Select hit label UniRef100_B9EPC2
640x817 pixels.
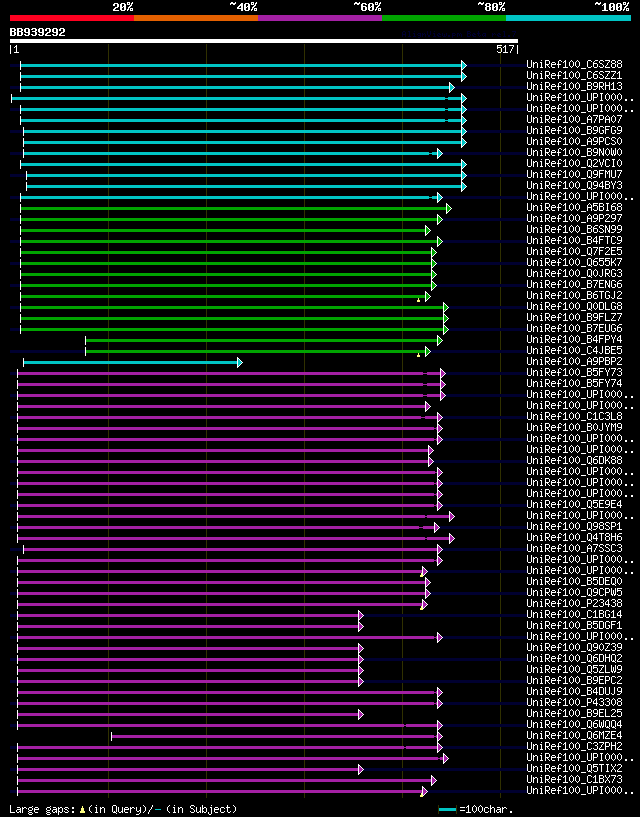(x=574, y=680)
